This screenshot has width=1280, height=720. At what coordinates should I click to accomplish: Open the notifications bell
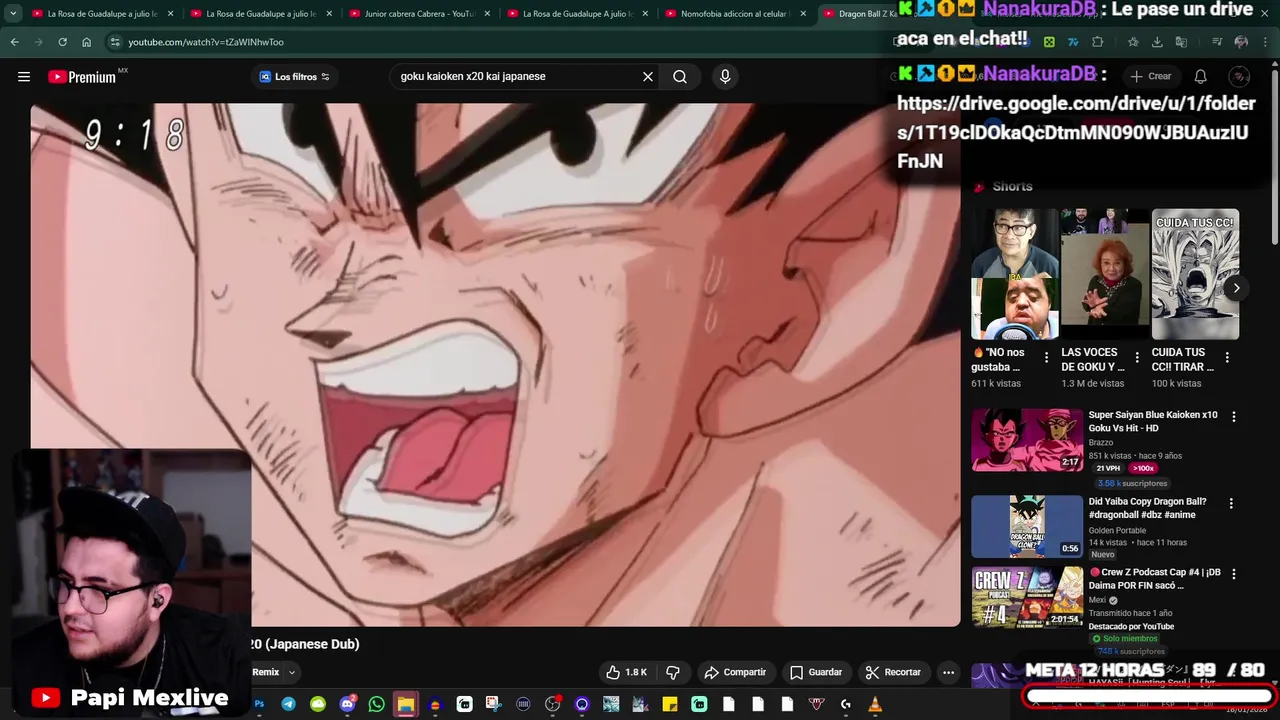(x=1201, y=76)
